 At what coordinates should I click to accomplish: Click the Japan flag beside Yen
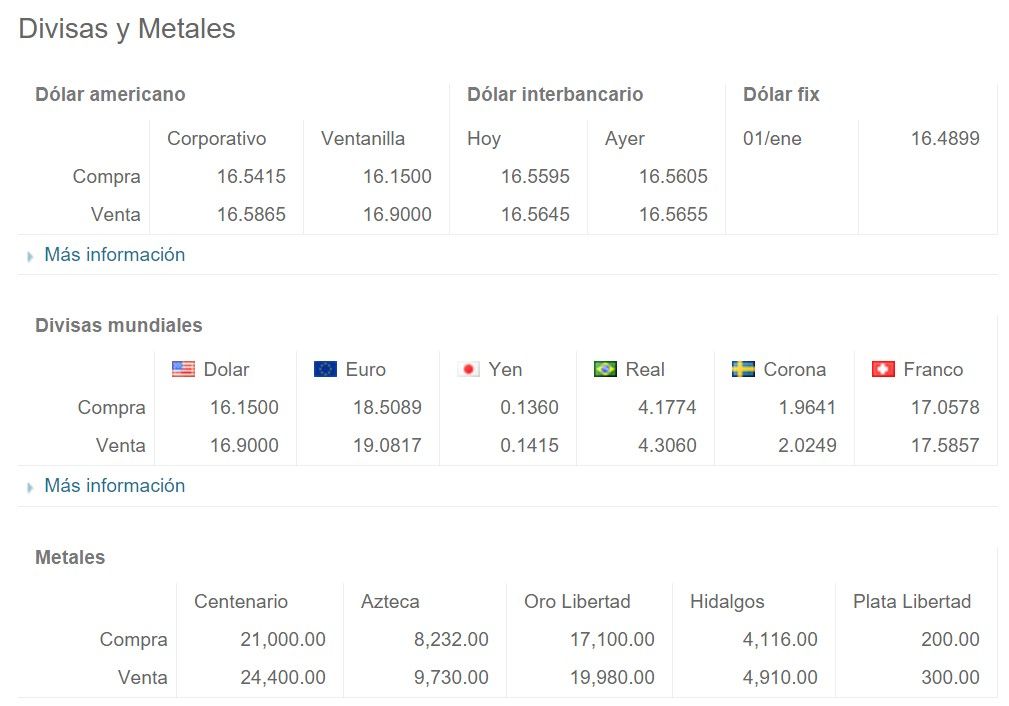tap(467, 369)
